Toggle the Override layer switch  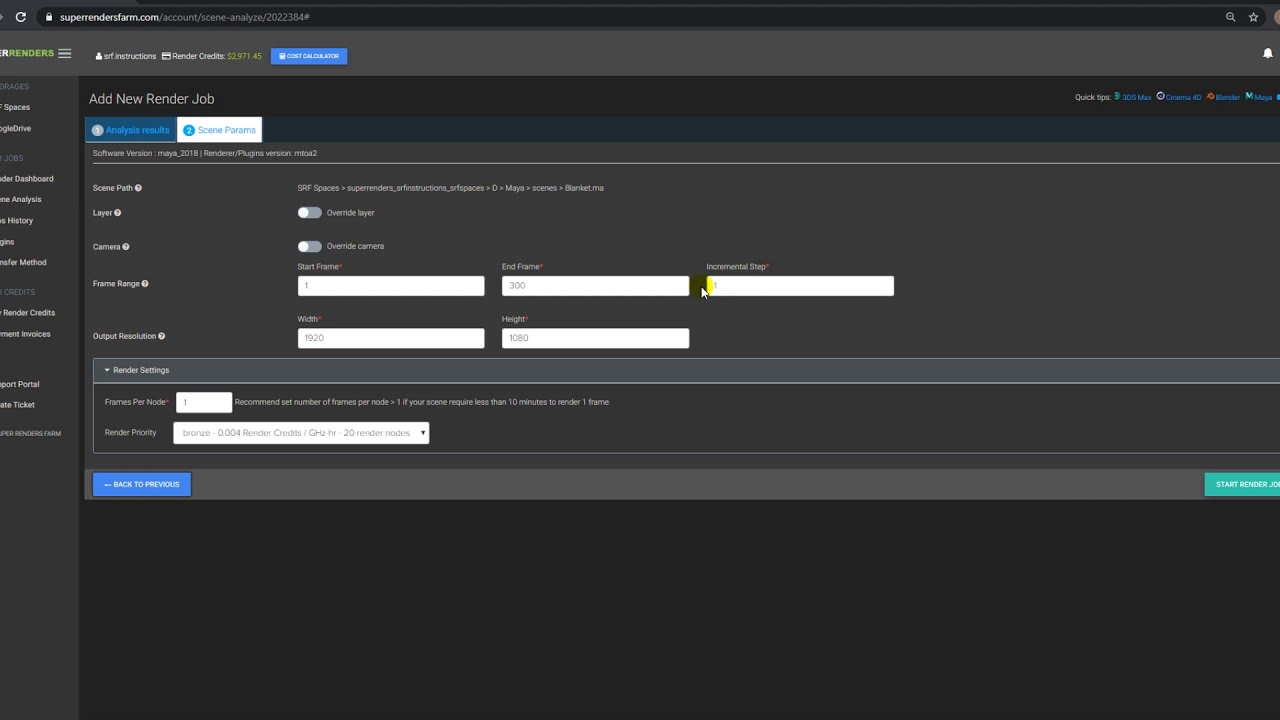pyautogui.click(x=309, y=213)
